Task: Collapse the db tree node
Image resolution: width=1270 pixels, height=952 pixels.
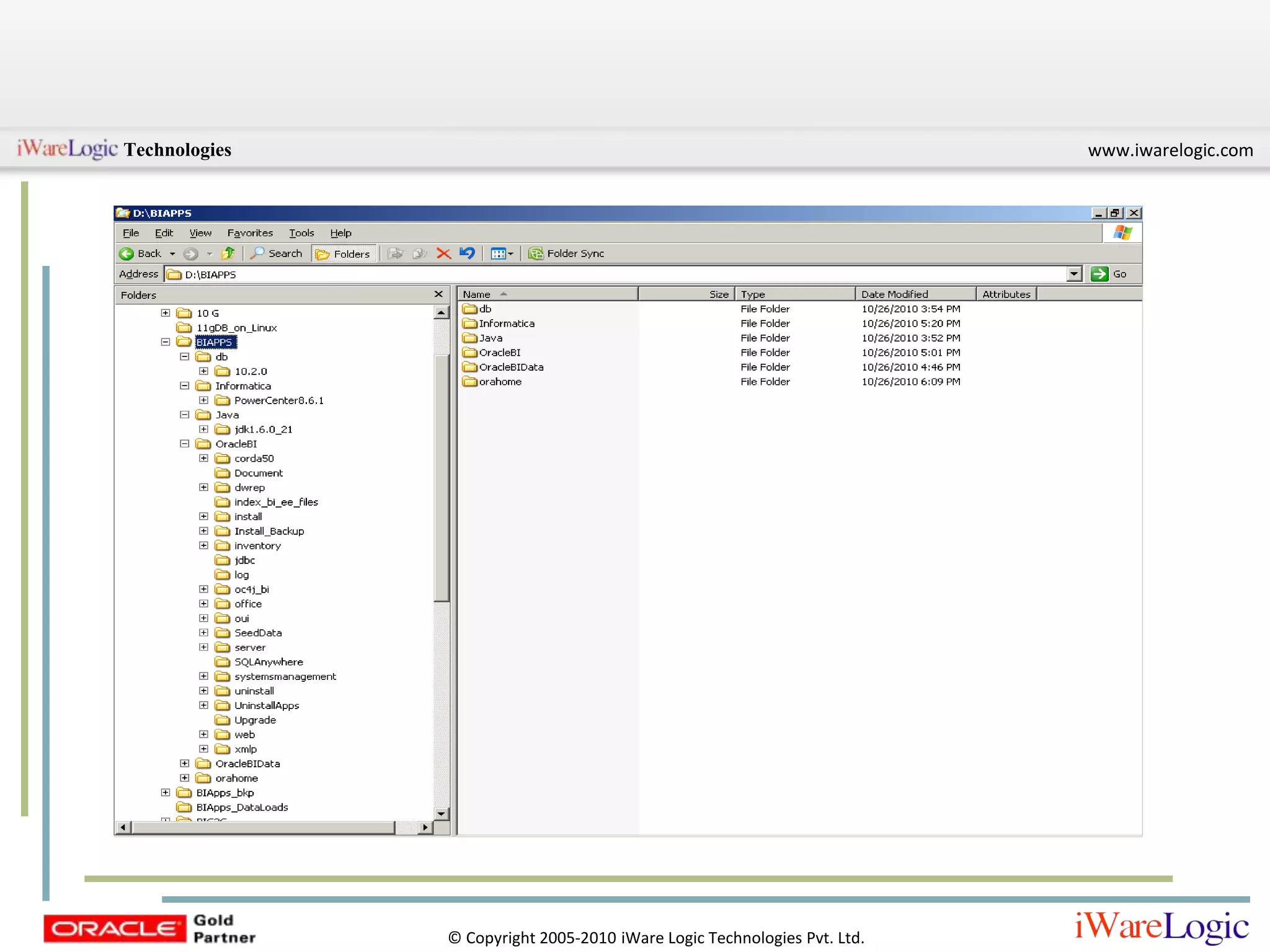Action: click(x=185, y=357)
